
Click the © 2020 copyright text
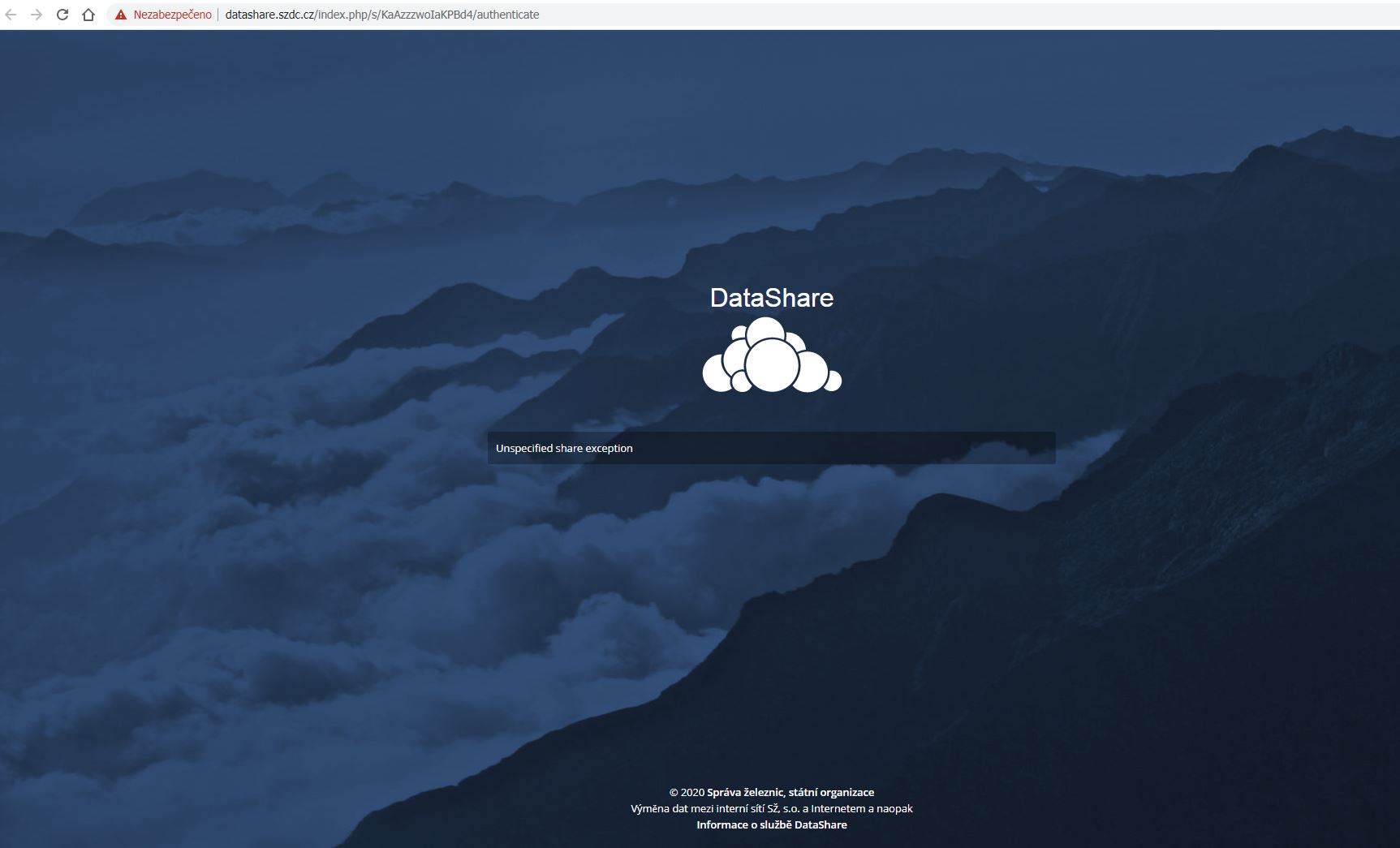686,792
